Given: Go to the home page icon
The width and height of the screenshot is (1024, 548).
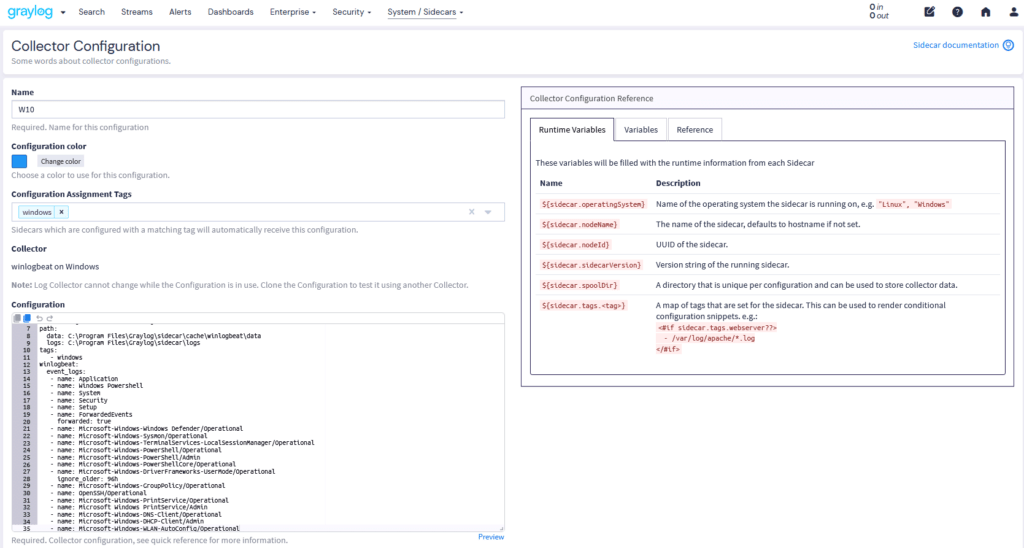Looking at the screenshot, I should tap(986, 12).
